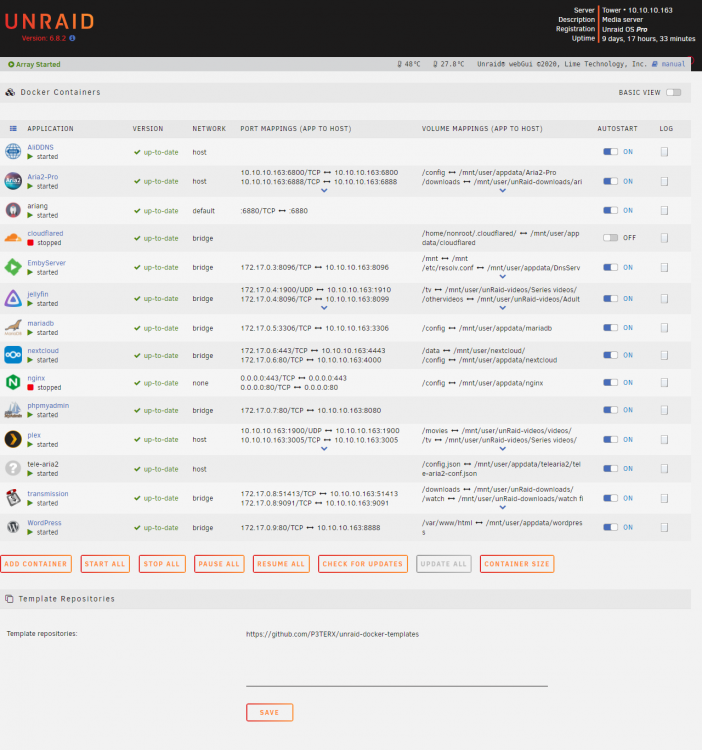Open the jellyfin container name link
Image resolution: width=702 pixels, height=750 pixels.
point(38,294)
